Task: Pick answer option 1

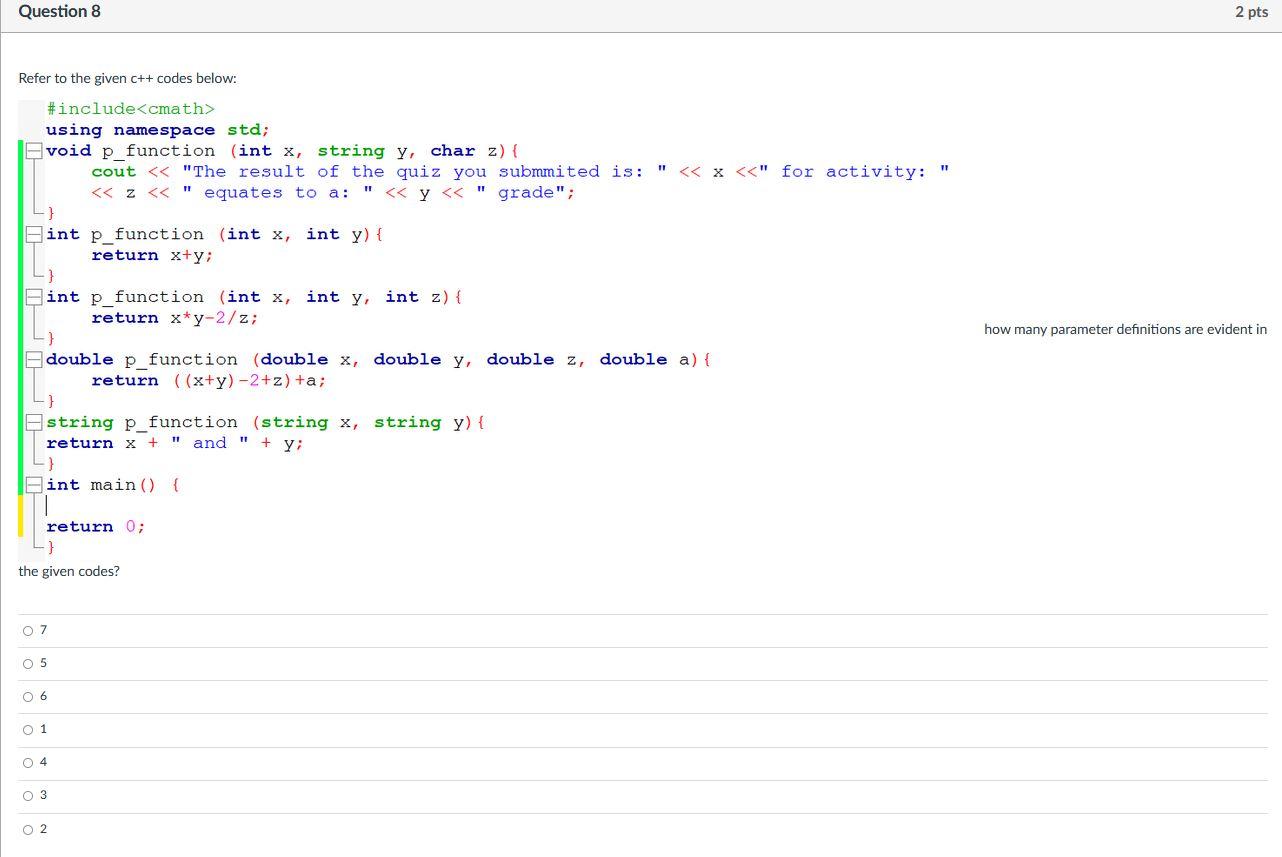Action: (x=28, y=729)
